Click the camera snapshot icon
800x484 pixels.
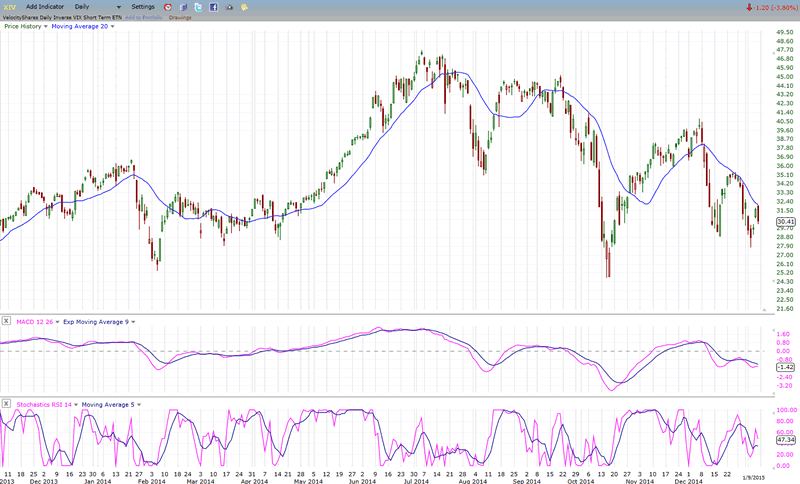coord(229,6)
